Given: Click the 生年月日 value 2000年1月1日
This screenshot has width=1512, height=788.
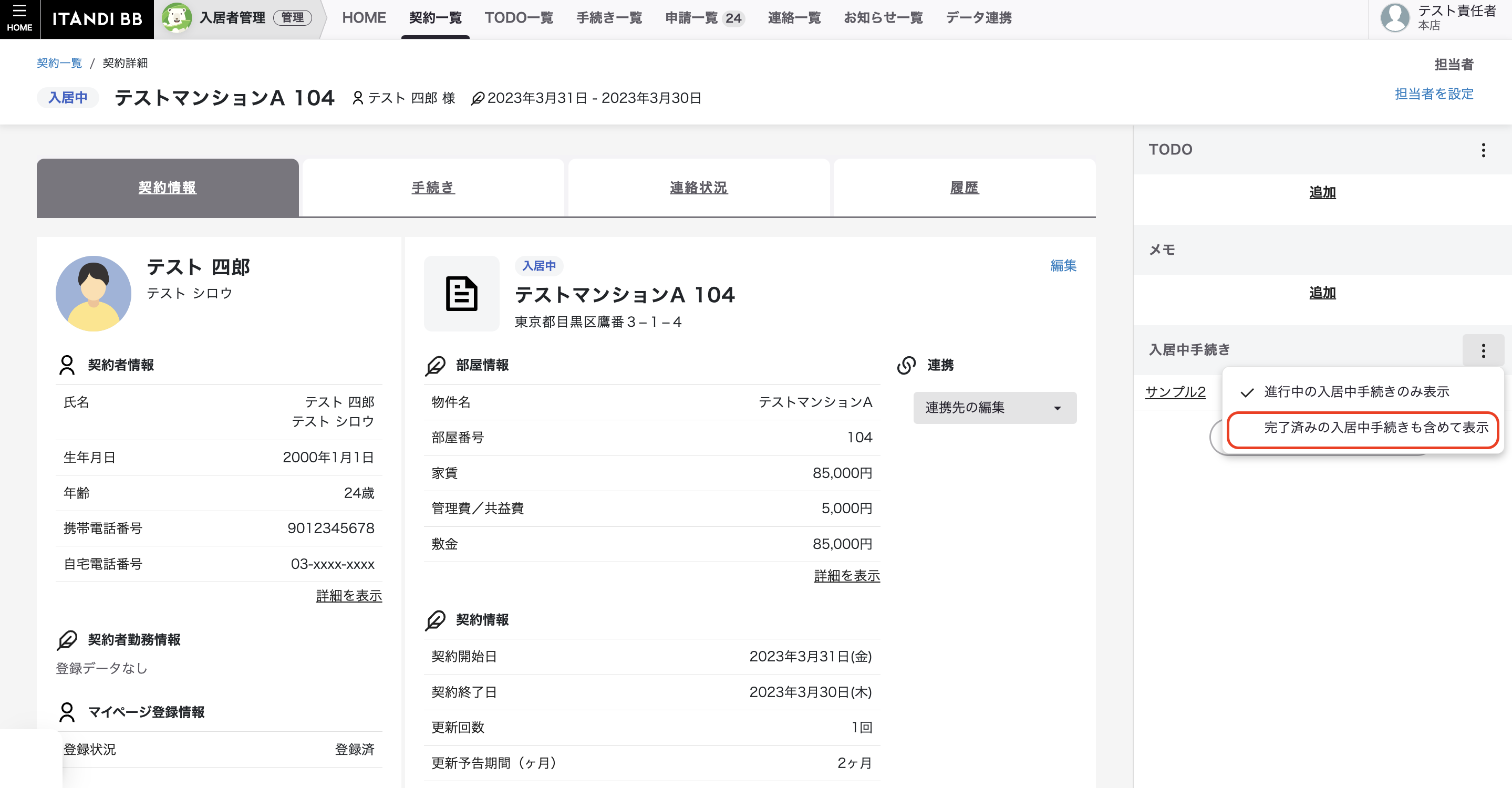Looking at the screenshot, I should 328,458.
